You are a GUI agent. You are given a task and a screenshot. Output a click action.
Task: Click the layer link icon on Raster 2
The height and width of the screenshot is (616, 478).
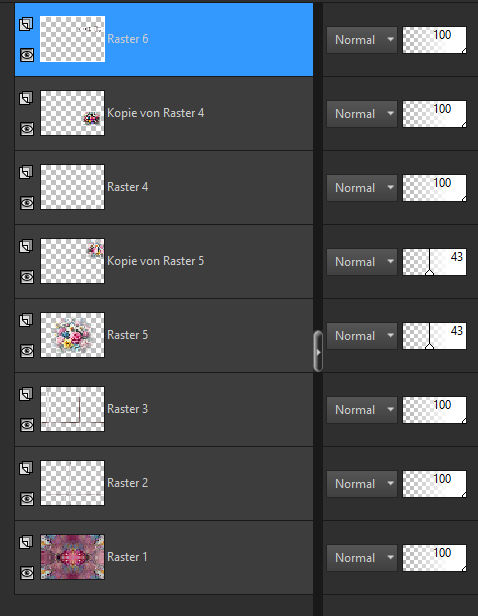(26, 468)
